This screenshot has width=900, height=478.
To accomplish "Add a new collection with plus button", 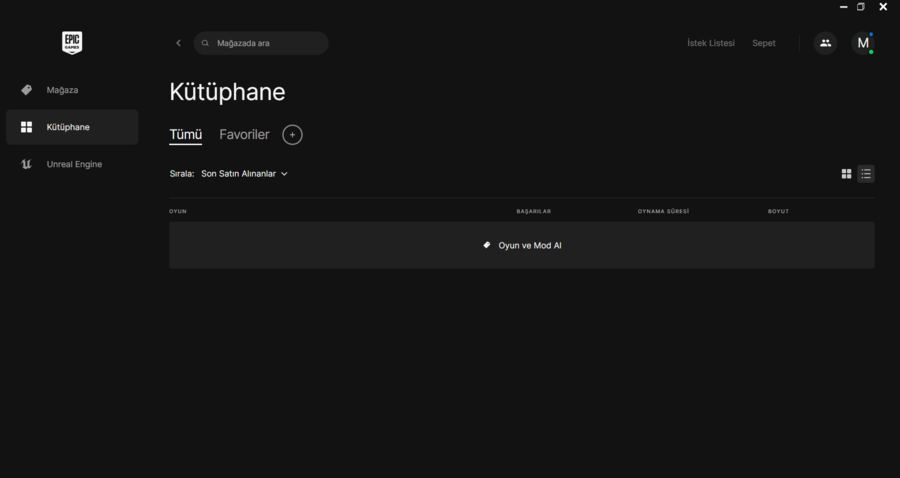I will coord(292,135).
